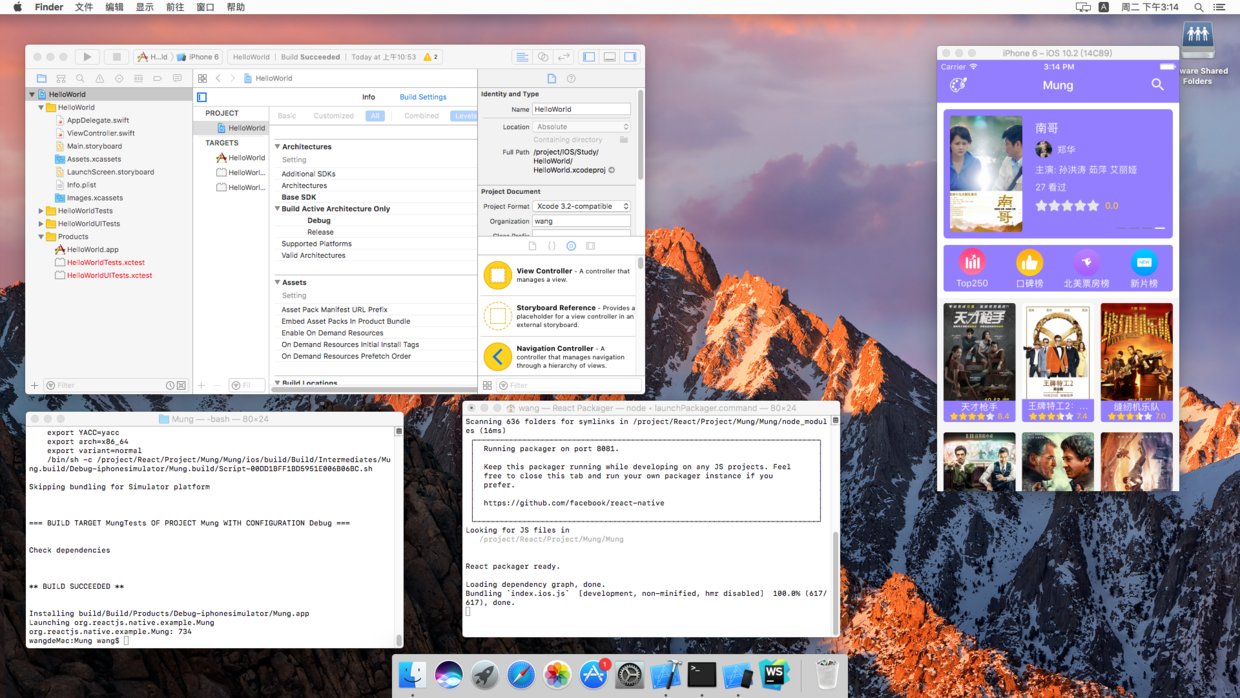
Task: Click the Levels filter button
Action: pos(466,116)
